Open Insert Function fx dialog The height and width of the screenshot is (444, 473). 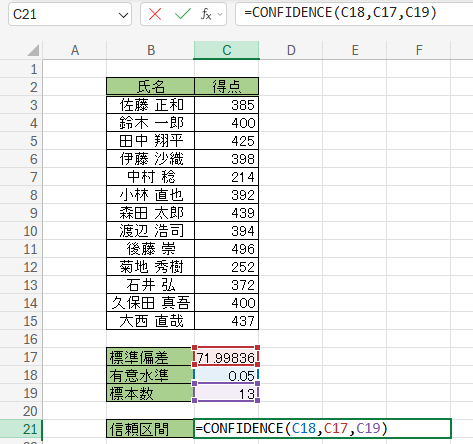click(206, 14)
